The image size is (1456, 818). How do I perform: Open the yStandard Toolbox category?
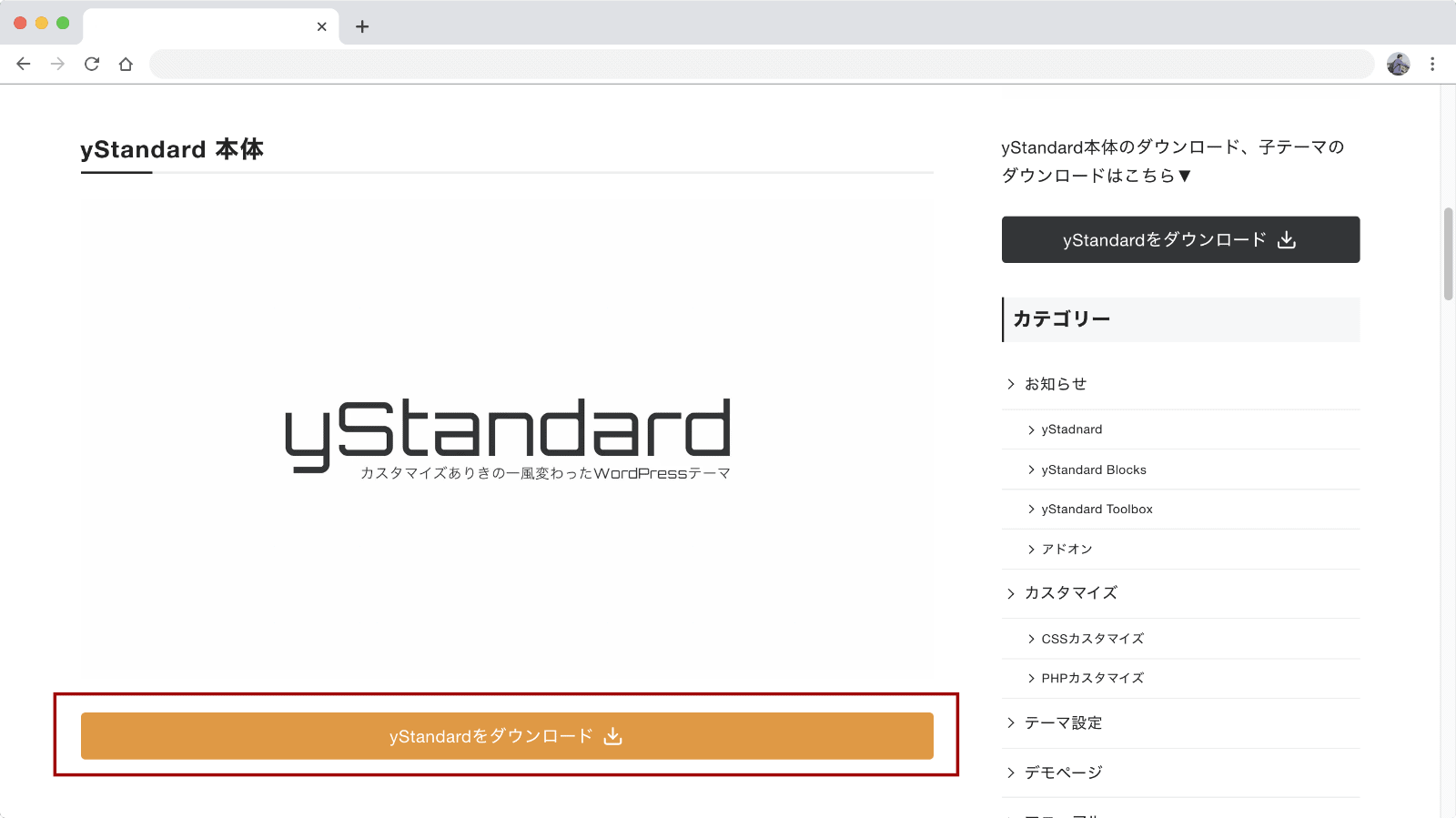click(1097, 510)
